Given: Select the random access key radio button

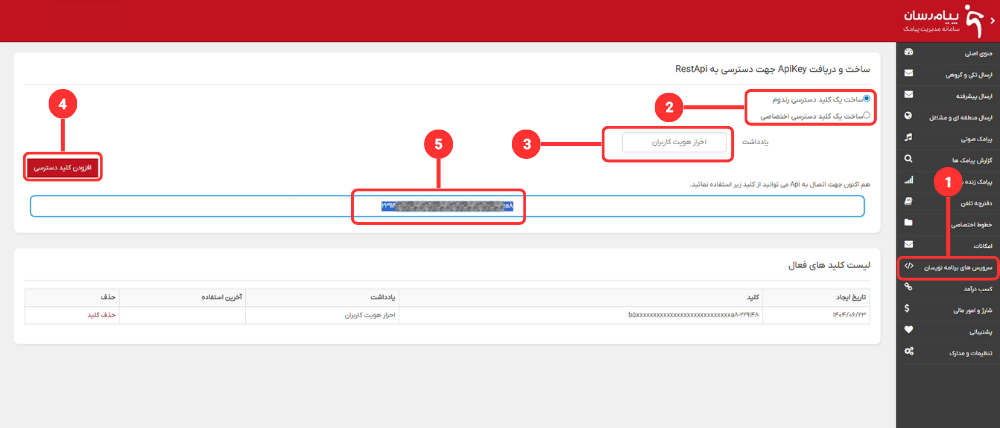Looking at the screenshot, I should pos(866,100).
